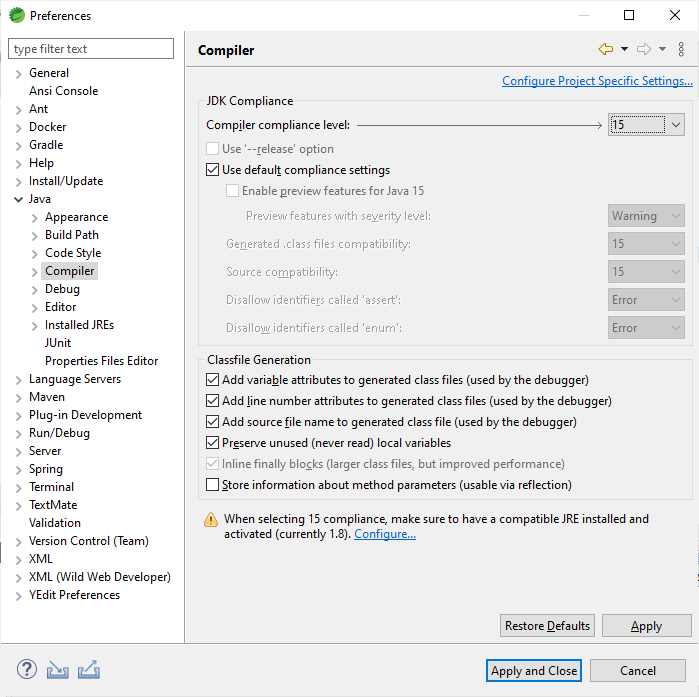Screen dimensions: 699x697
Task: Select Run/Debug tree item
Action: [59, 433]
